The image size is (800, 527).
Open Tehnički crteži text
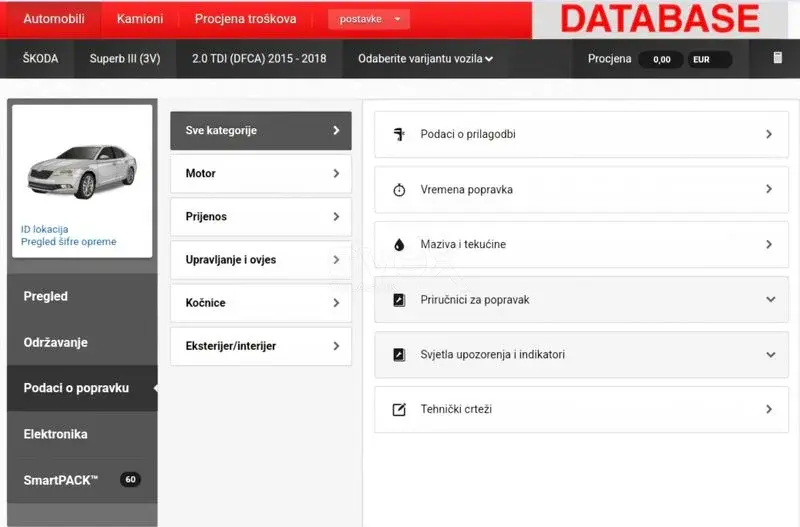[456, 409]
